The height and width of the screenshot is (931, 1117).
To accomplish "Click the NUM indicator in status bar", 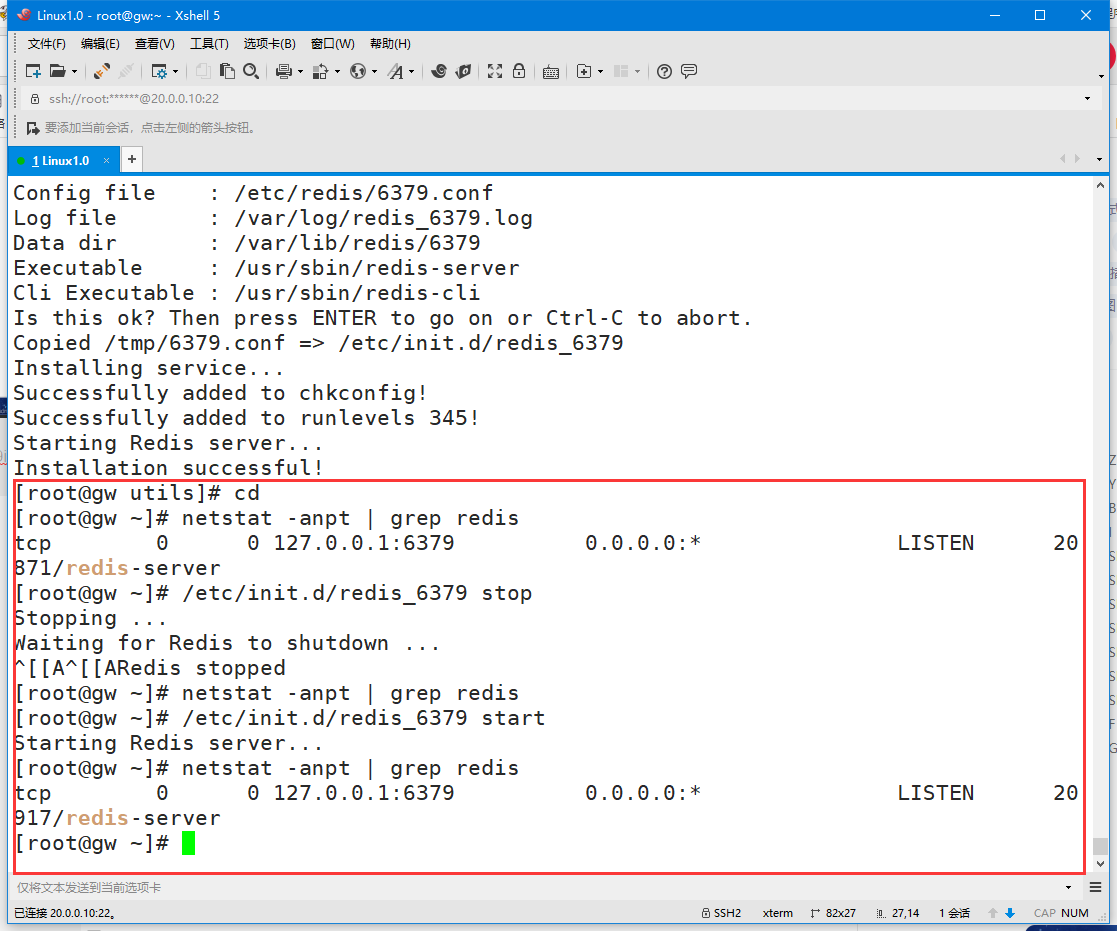I will click(x=1074, y=912).
